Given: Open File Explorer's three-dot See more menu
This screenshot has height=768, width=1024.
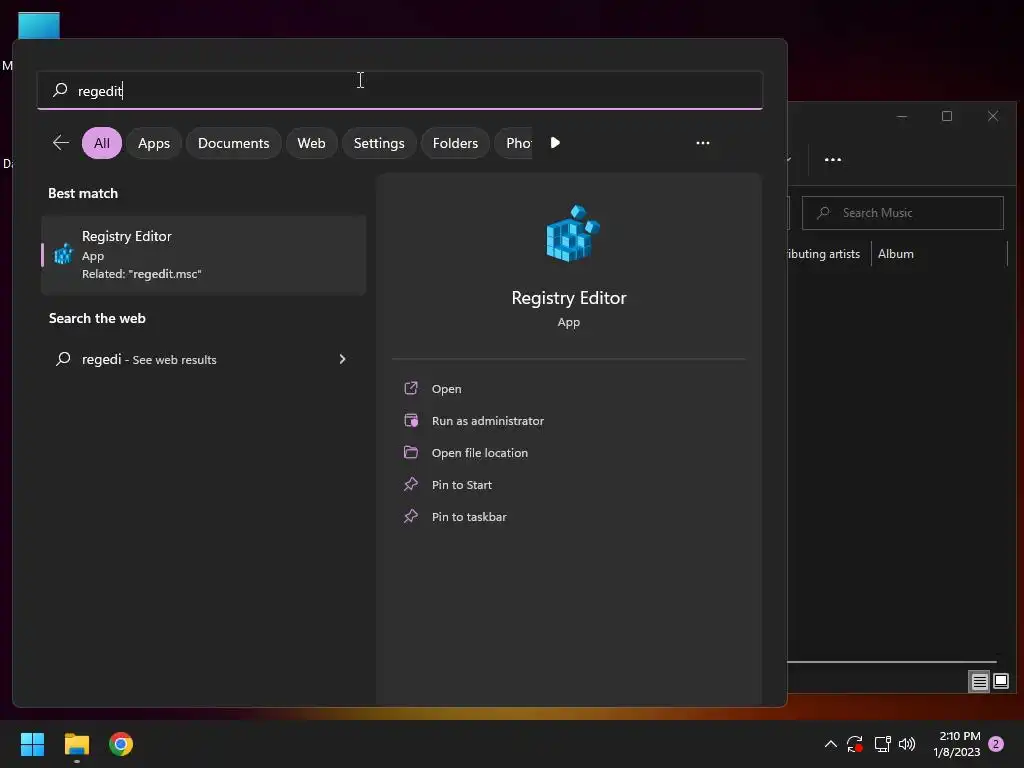Looking at the screenshot, I should pyautogui.click(x=833, y=159).
